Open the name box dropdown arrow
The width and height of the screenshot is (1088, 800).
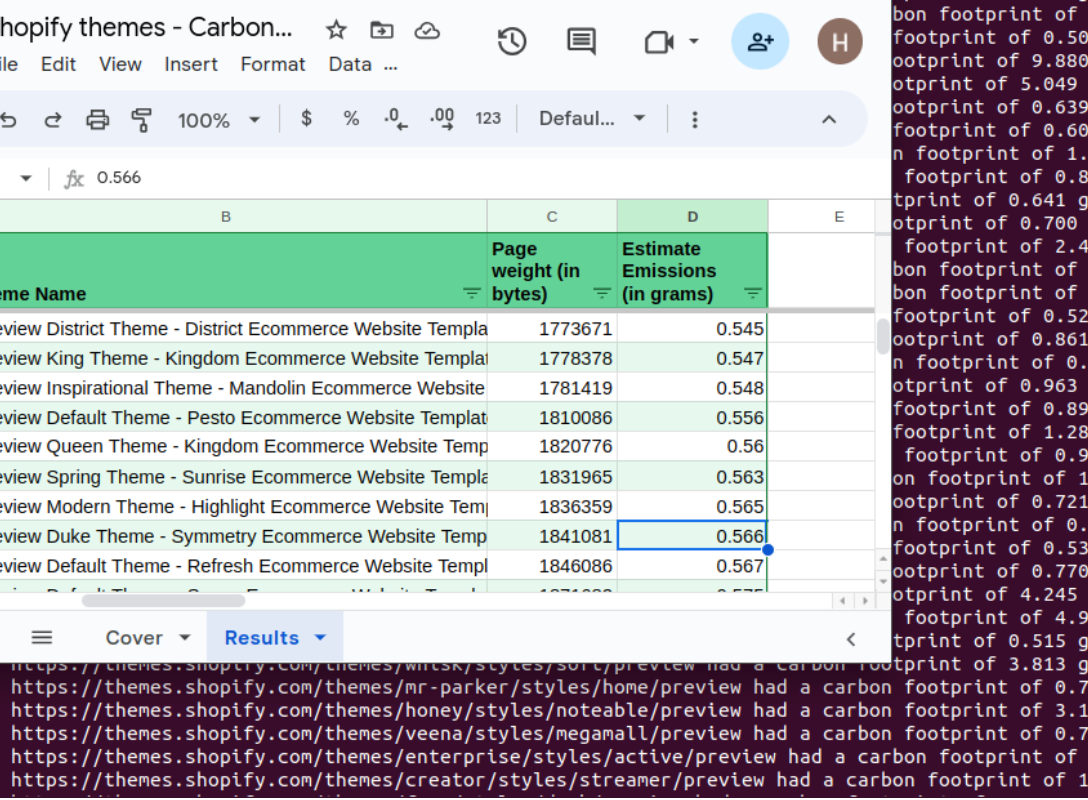[x=26, y=178]
